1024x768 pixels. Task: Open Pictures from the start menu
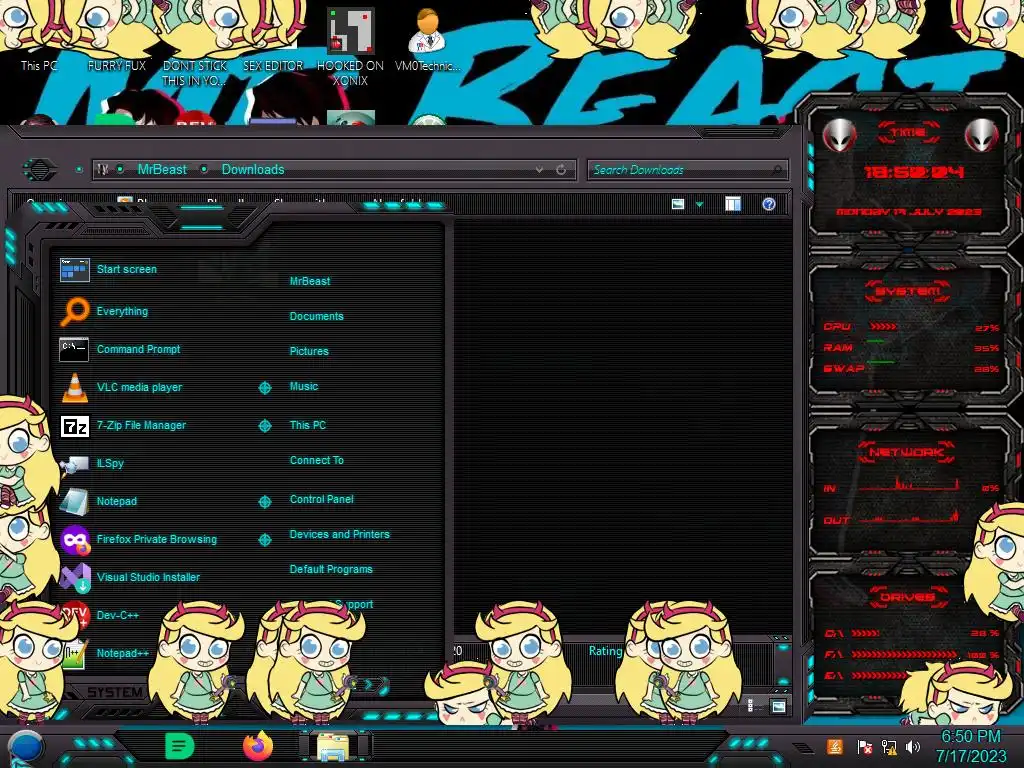pos(309,351)
